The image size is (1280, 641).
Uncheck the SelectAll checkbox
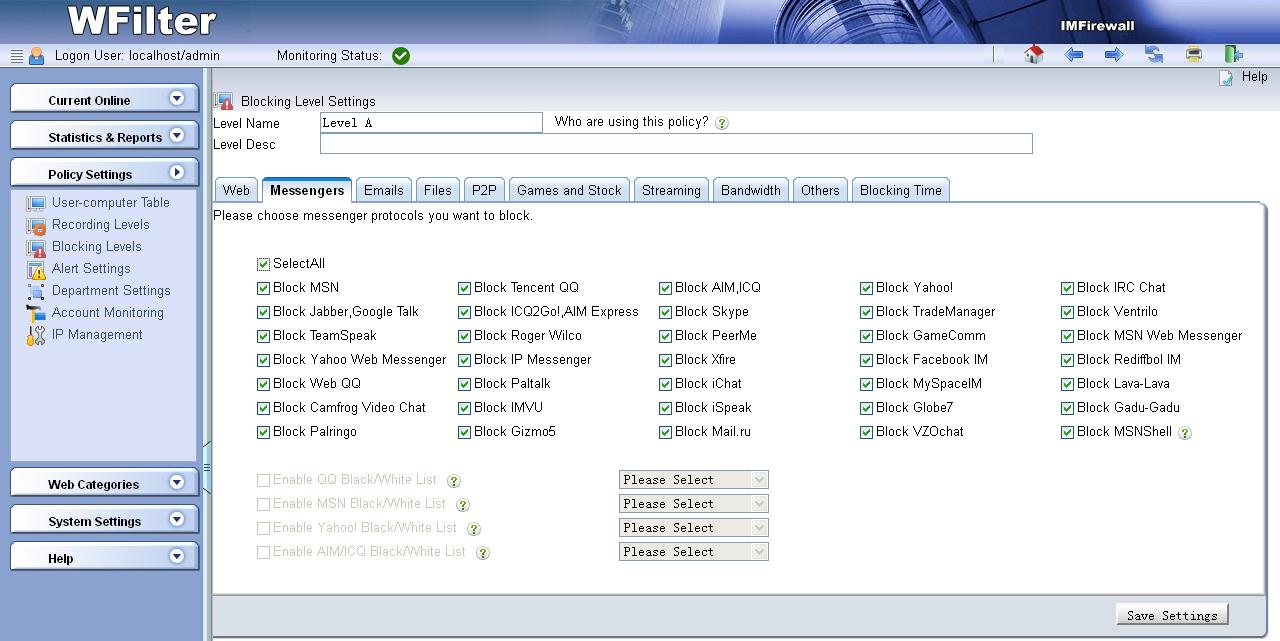tap(263, 264)
